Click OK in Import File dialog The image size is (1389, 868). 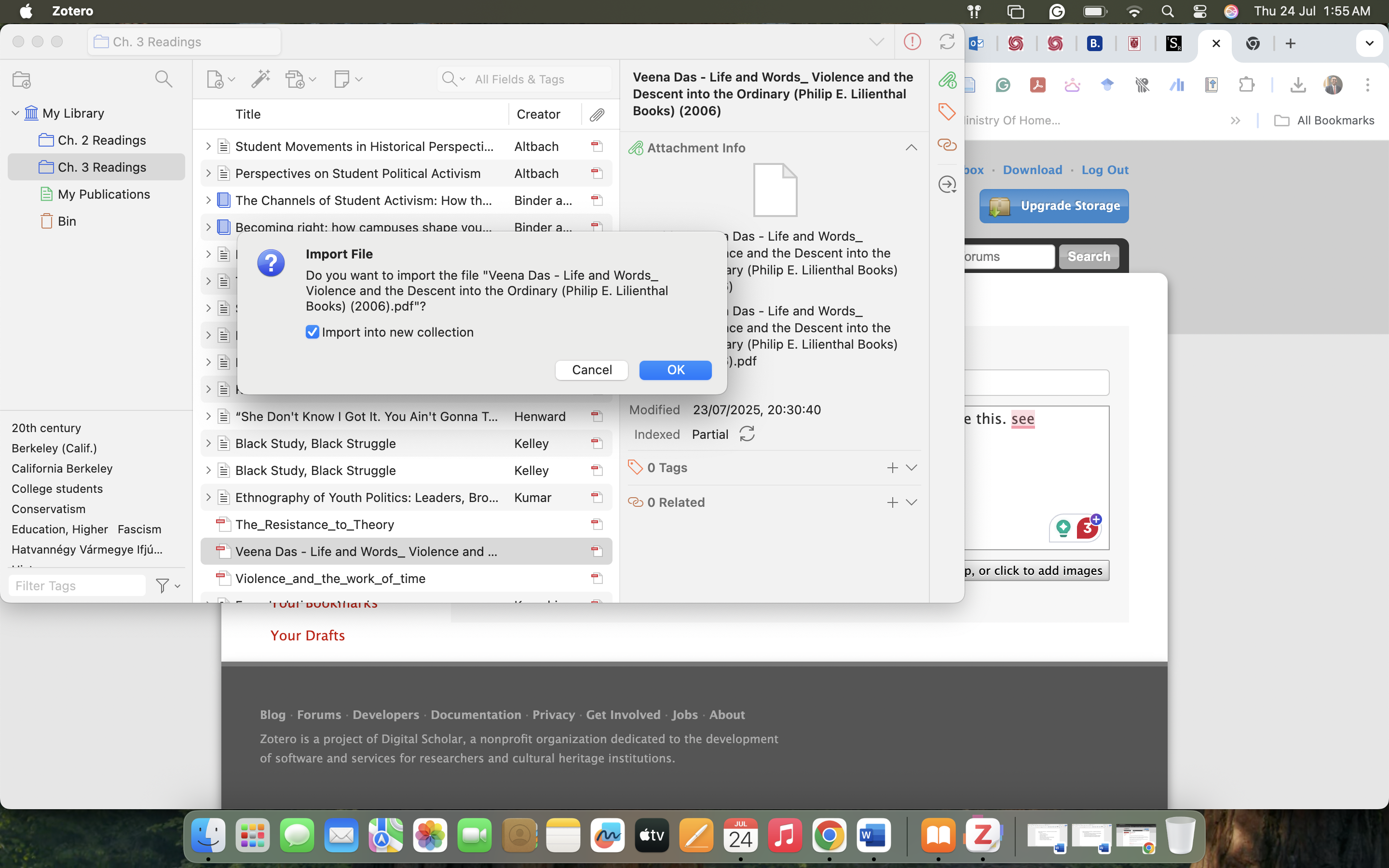click(x=675, y=370)
